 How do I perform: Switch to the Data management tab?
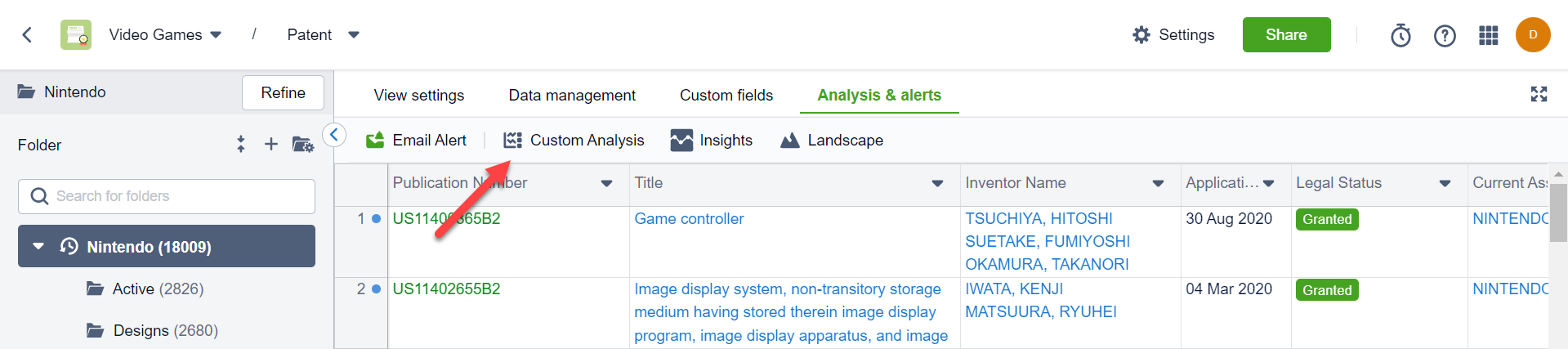571,96
